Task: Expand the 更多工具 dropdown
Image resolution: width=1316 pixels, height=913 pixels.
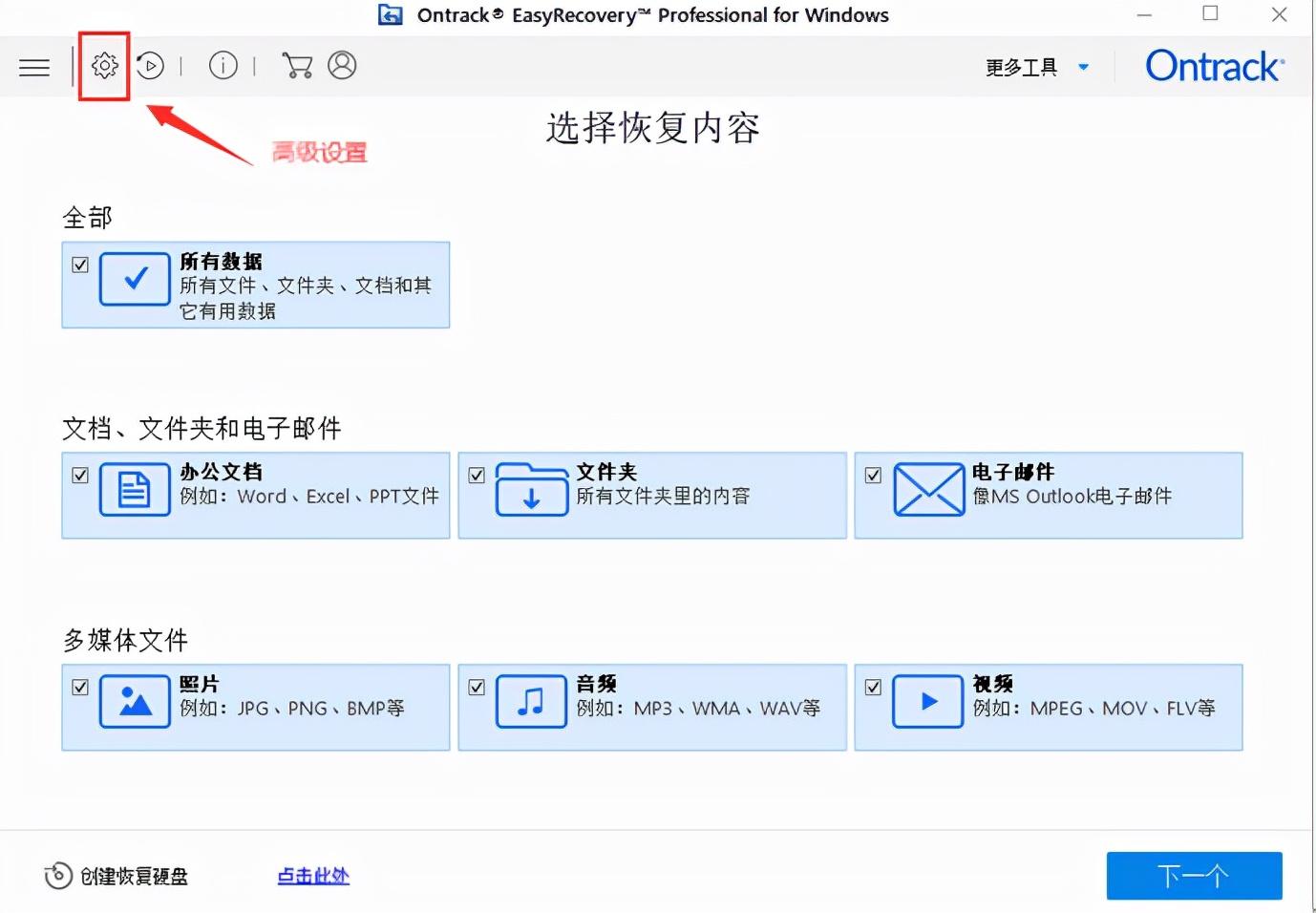Action: [x=1083, y=66]
